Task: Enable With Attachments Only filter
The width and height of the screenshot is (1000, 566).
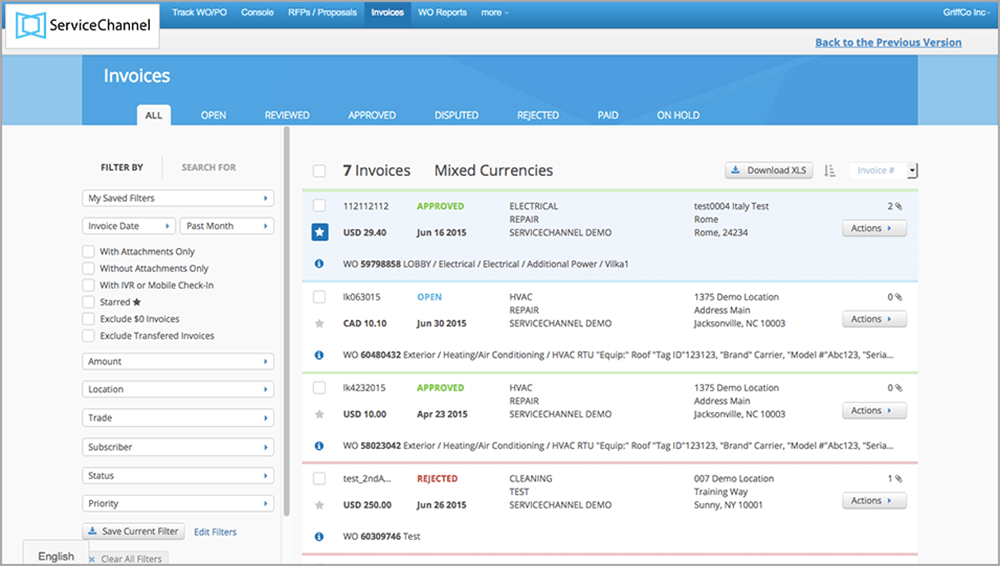Action: coord(89,252)
